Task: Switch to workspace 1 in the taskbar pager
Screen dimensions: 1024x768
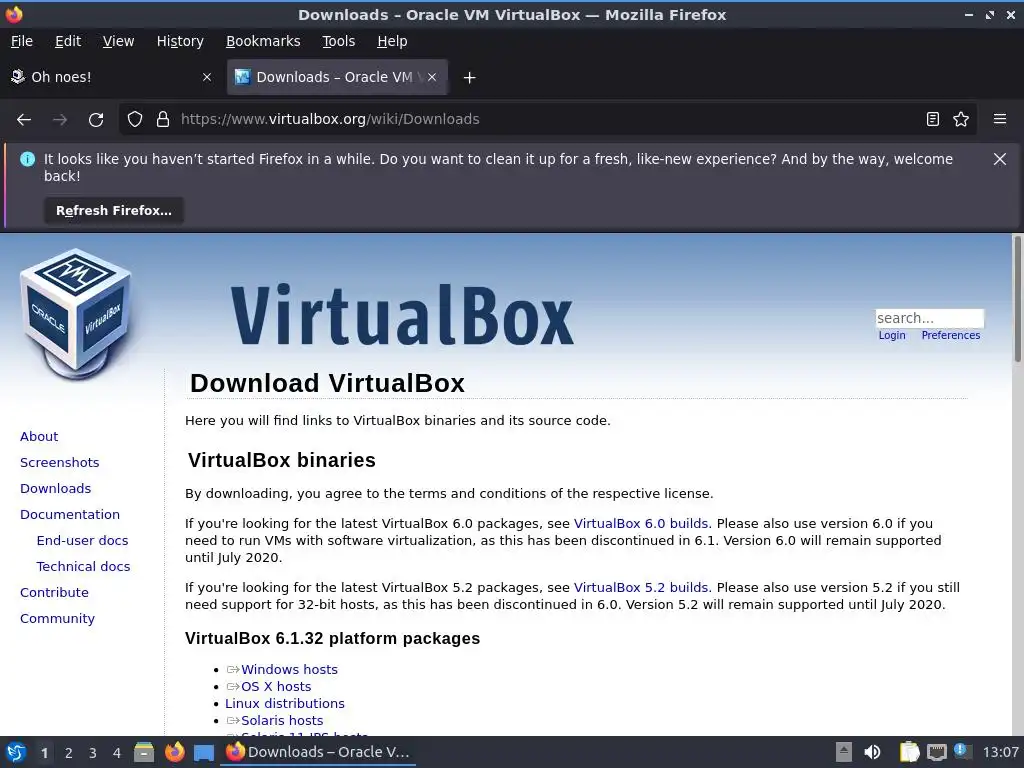Action: pyautogui.click(x=44, y=753)
